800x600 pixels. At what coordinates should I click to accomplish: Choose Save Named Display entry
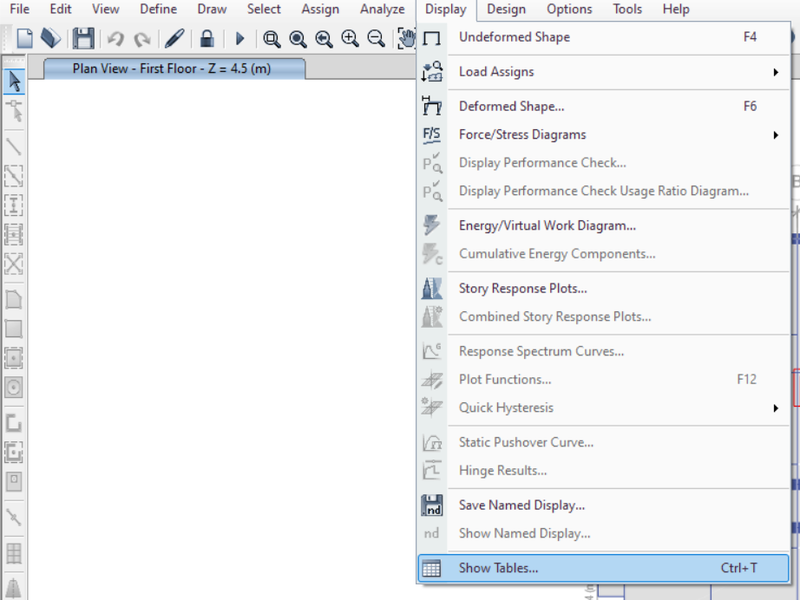point(604,505)
